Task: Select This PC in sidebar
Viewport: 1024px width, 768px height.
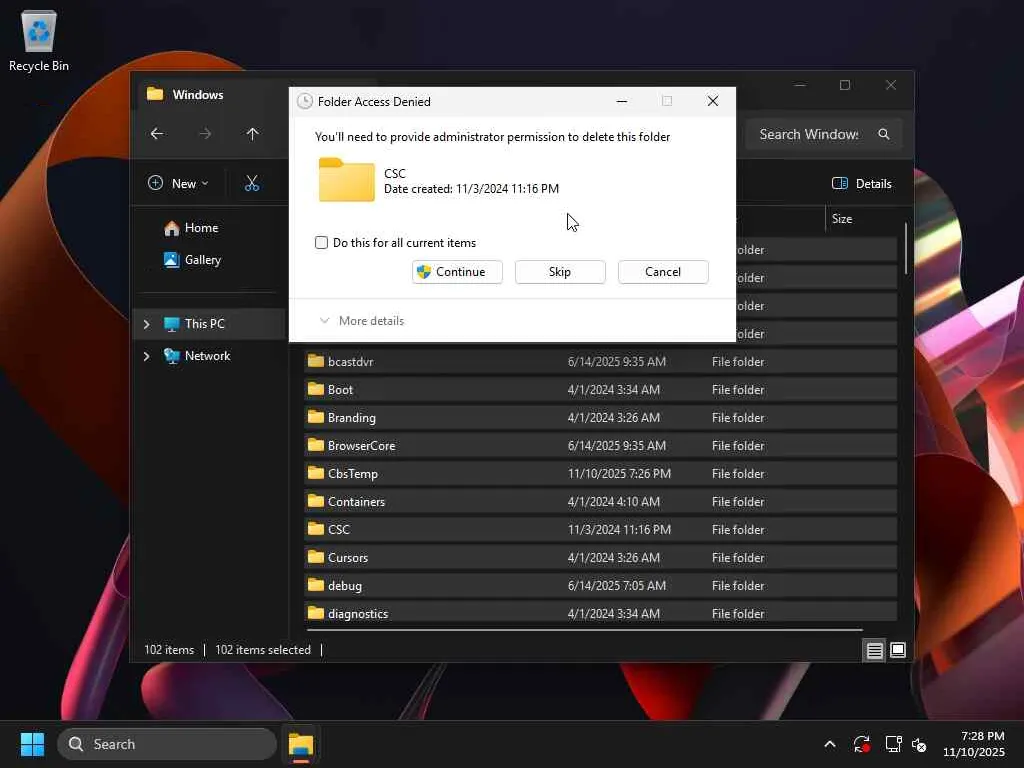Action: coord(210,324)
